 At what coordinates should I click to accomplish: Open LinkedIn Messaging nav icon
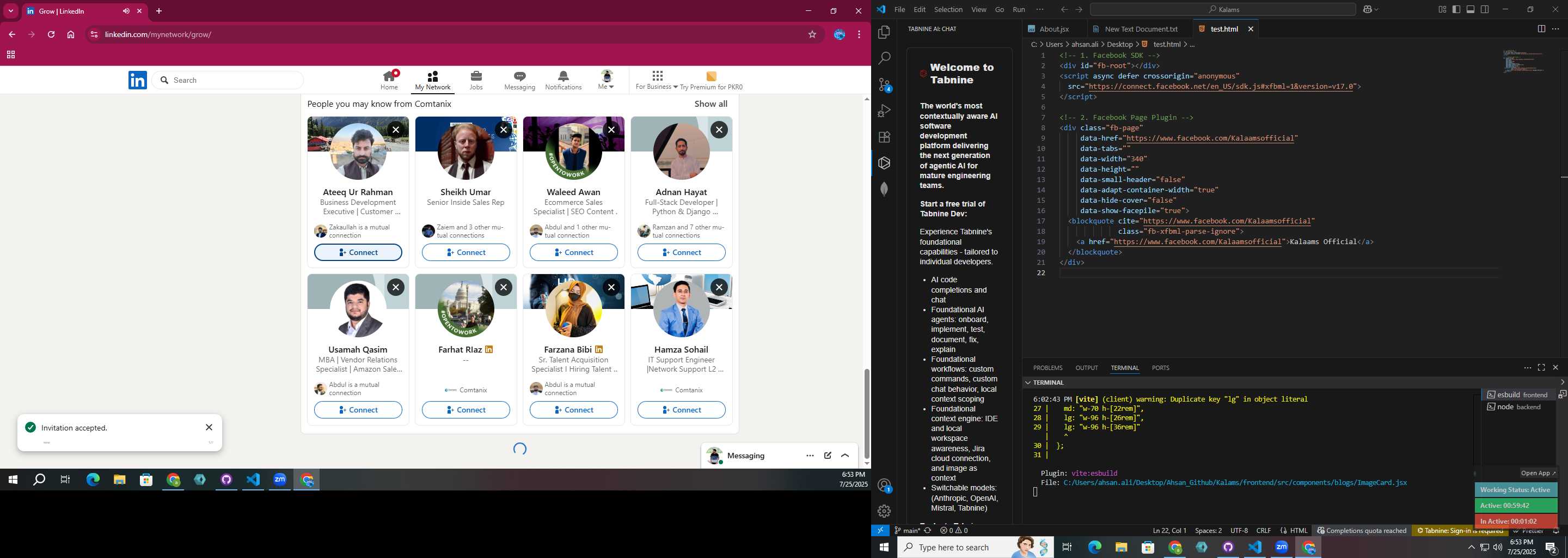pyautogui.click(x=519, y=80)
